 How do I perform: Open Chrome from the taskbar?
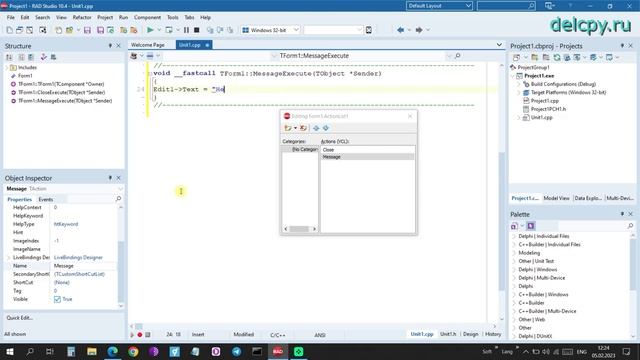click(x=133, y=351)
